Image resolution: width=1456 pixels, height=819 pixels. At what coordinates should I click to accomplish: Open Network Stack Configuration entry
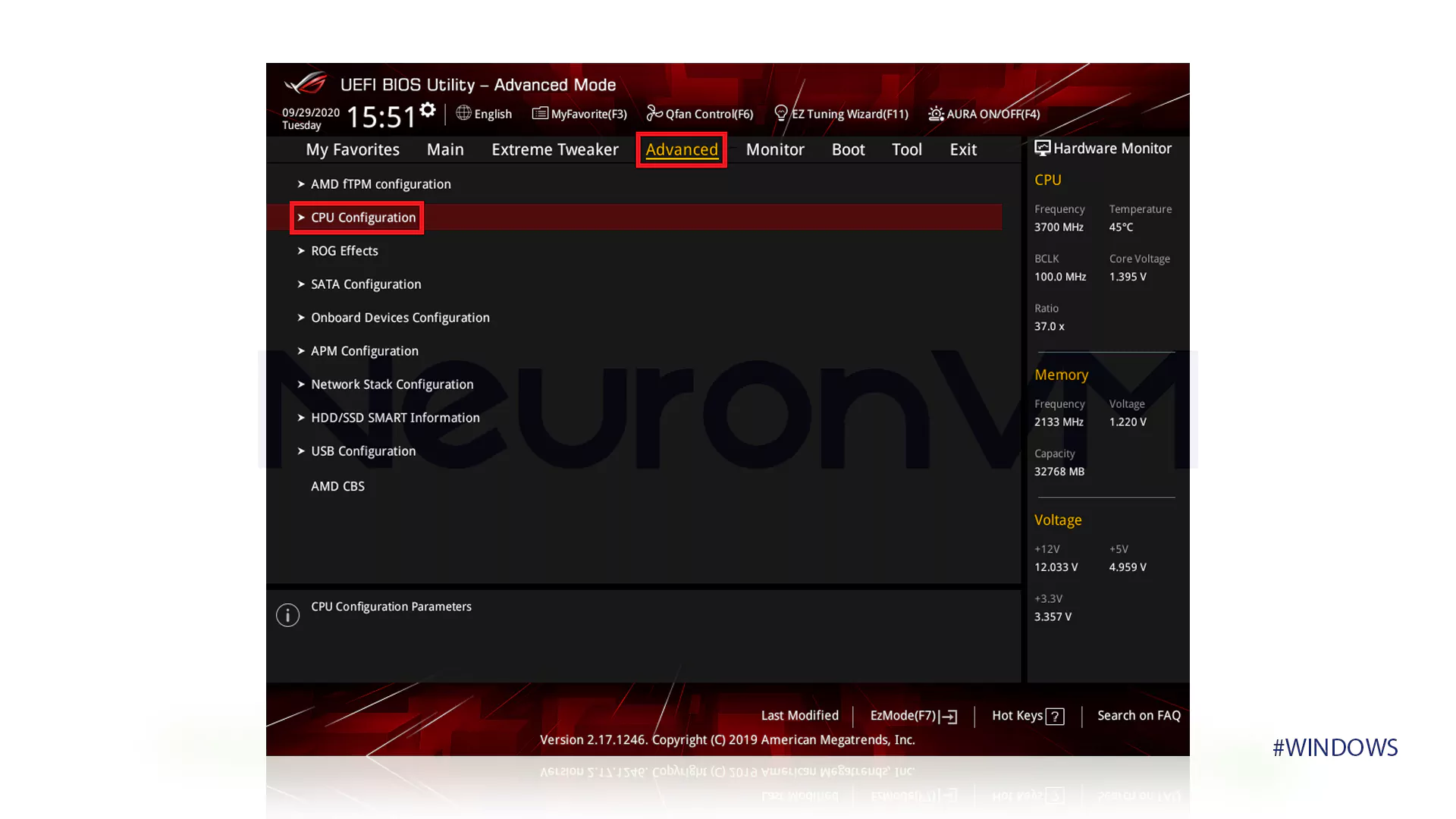[x=392, y=384]
